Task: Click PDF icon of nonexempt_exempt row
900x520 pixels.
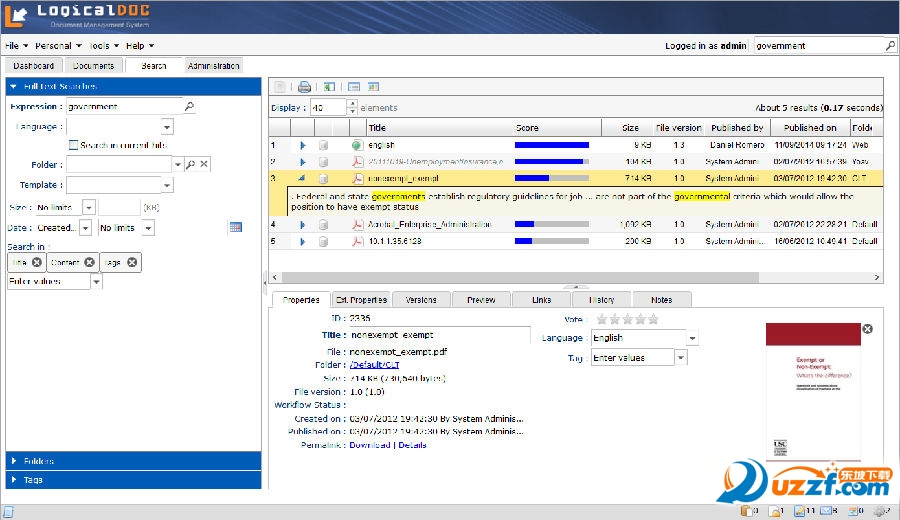Action: click(357, 178)
